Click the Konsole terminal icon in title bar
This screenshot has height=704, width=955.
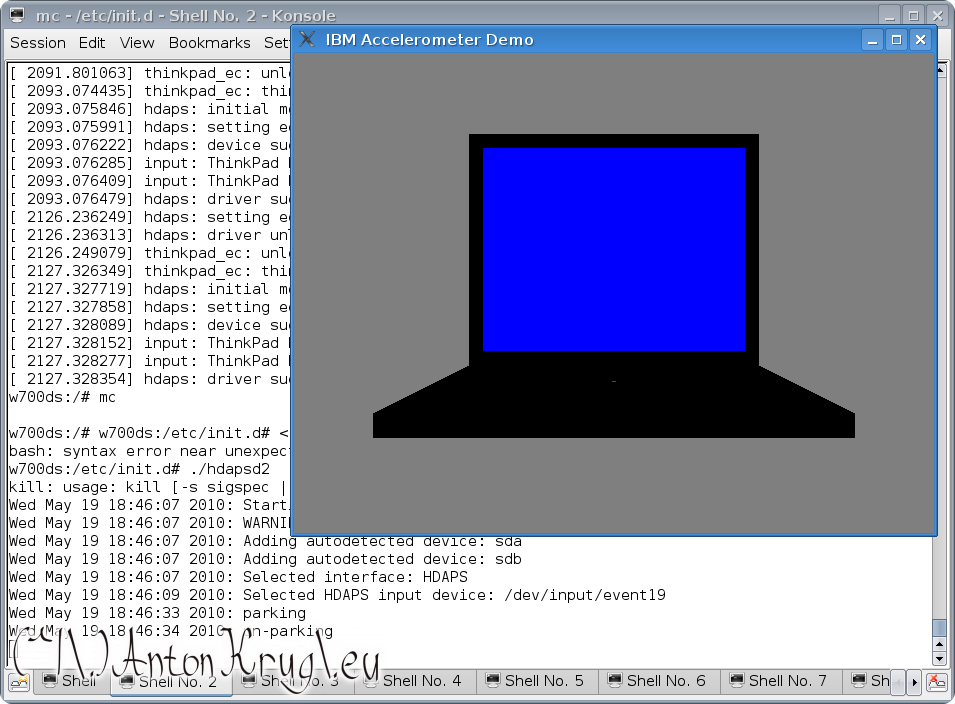coord(17,15)
